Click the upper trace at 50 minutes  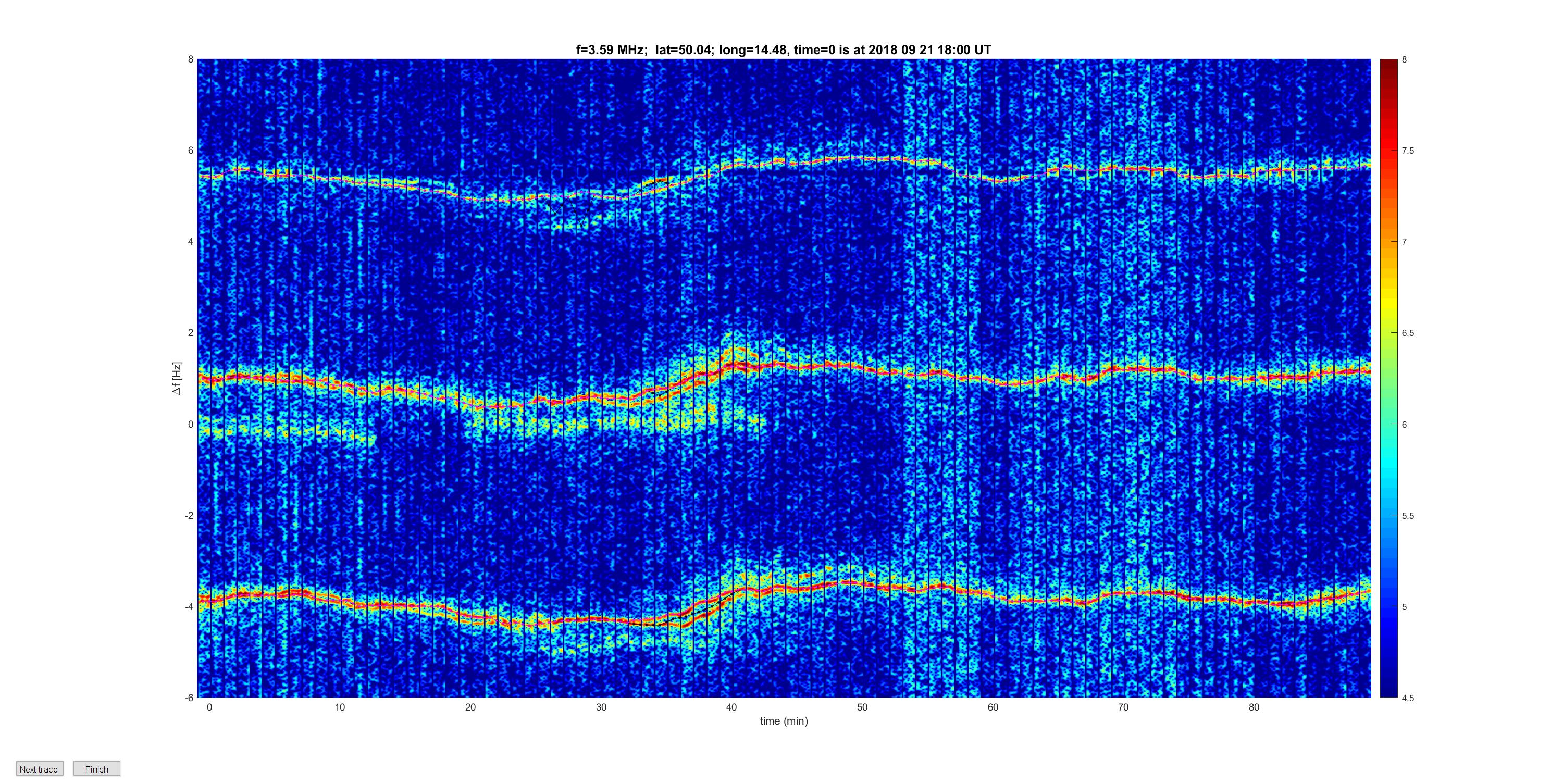[x=862, y=158]
